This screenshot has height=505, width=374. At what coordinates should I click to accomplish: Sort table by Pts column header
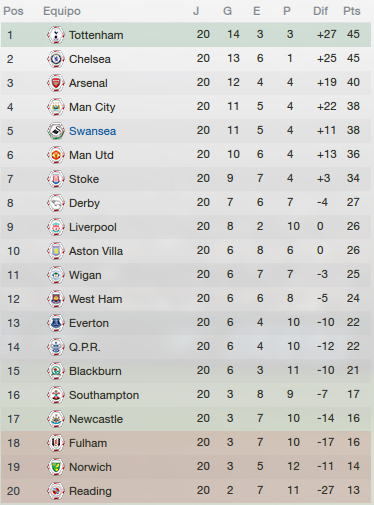[x=352, y=11]
